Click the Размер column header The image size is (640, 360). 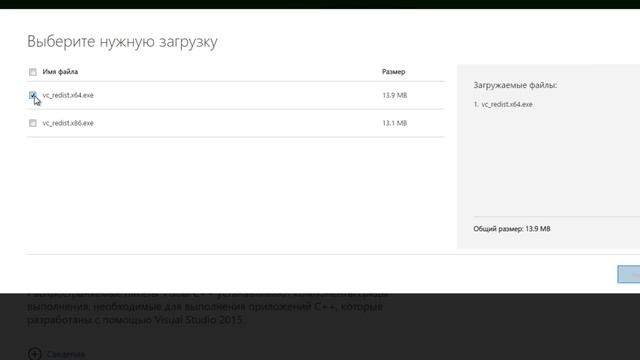click(x=393, y=72)
